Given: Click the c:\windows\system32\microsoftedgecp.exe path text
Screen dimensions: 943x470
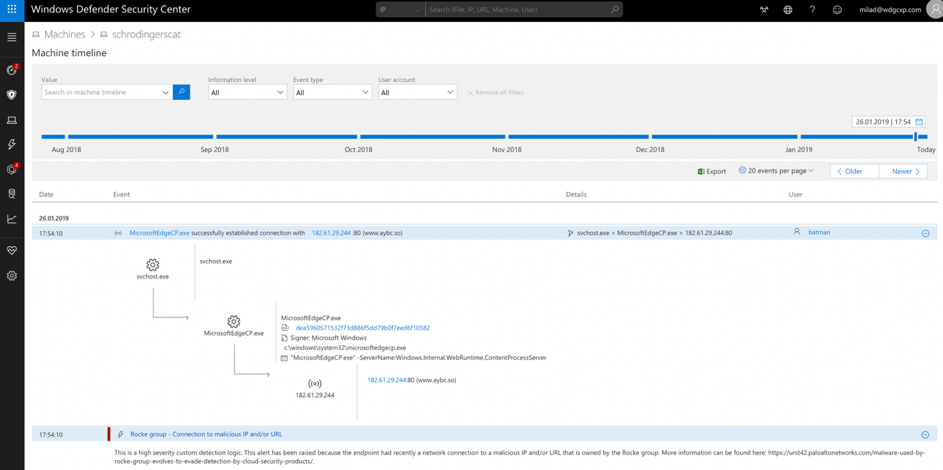Looking at the screenshot, I should (x=345, y=347).
